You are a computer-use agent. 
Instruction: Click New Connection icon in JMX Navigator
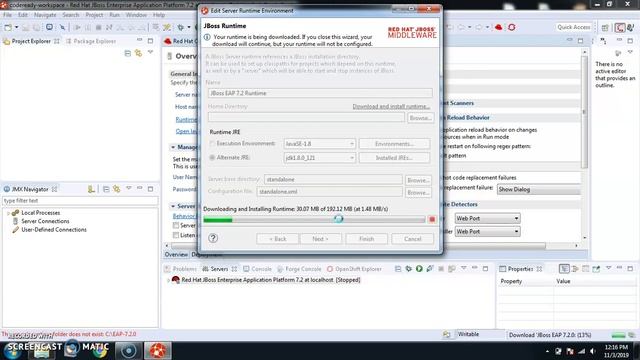[x=91, y=189]
